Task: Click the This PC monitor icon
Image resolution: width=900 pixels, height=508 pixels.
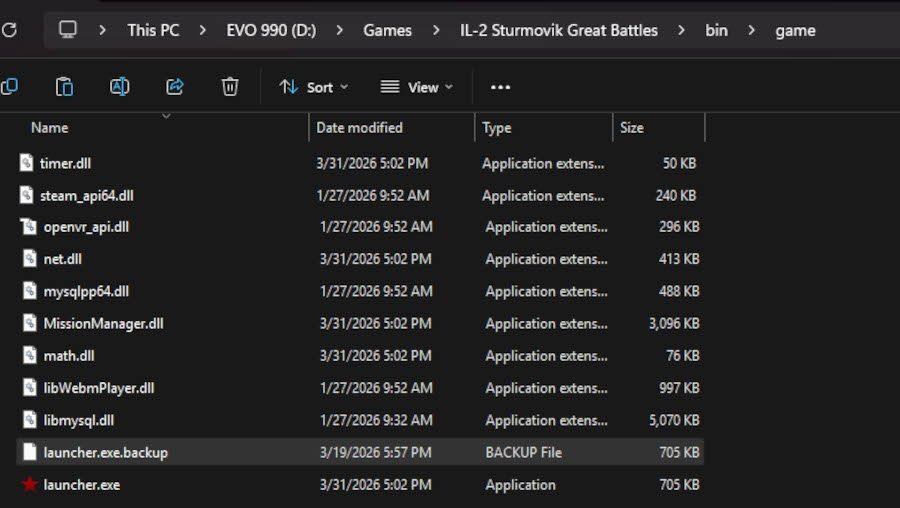Action: (x=68, y=30)
